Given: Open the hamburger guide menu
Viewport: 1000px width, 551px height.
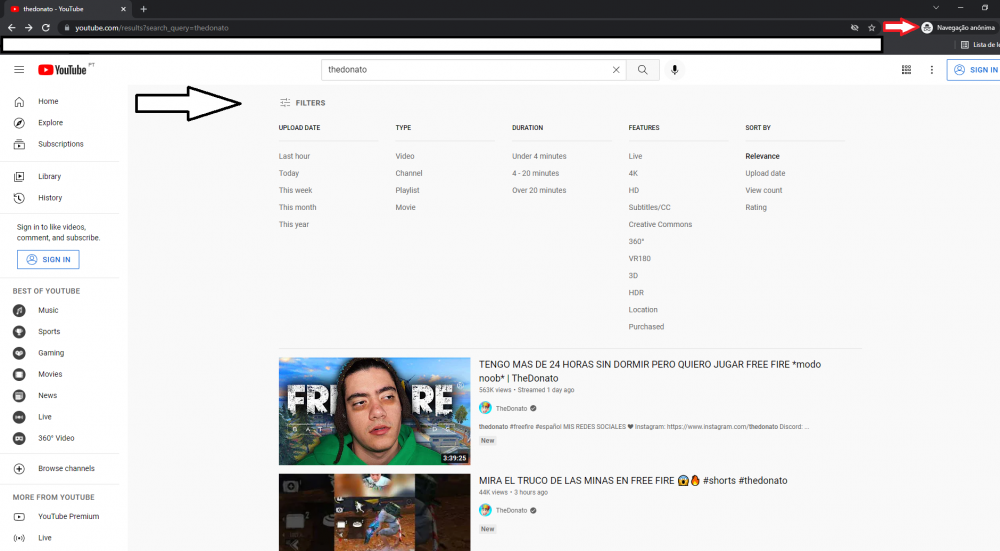Looking at the screenshot, I should pyautogui.click(x=19, y=70).
